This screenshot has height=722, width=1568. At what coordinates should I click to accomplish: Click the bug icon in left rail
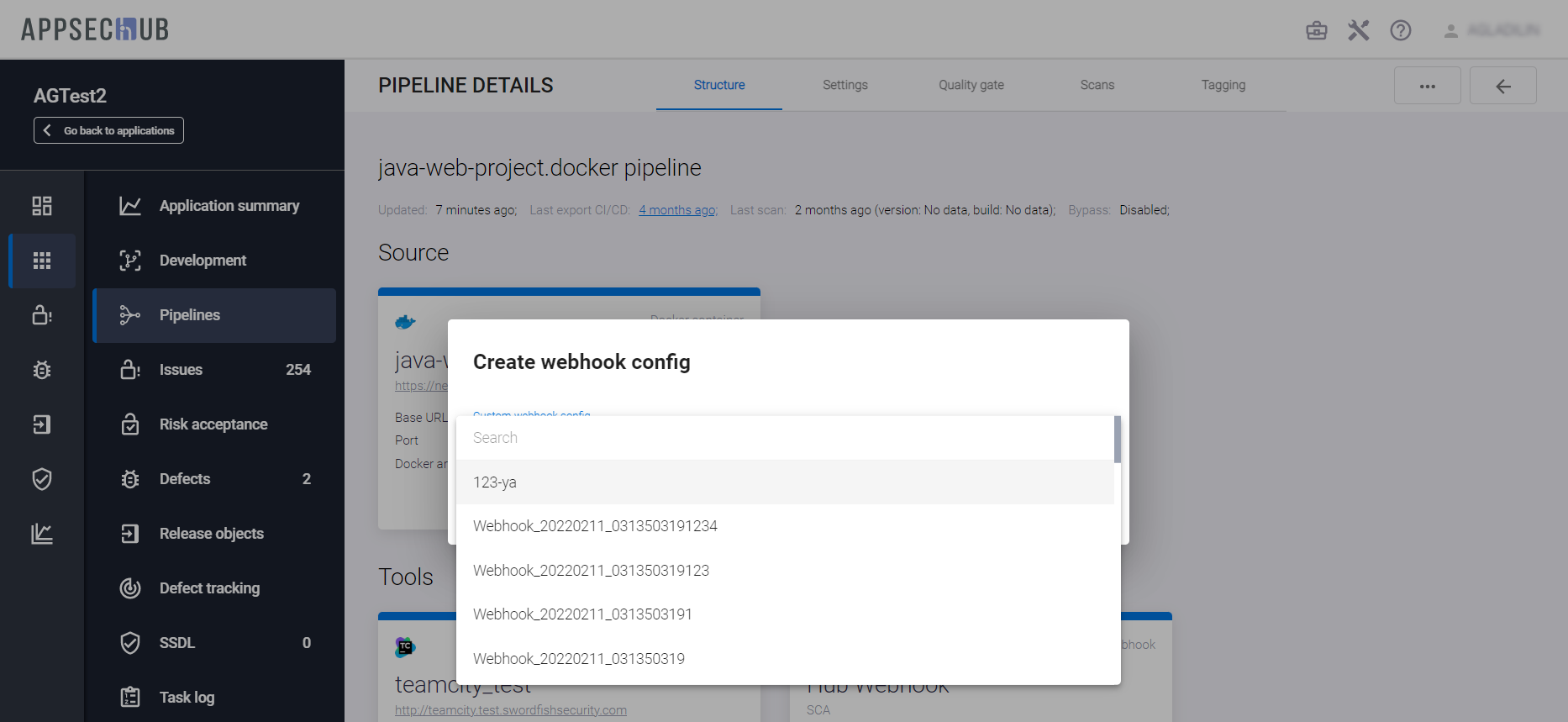(42, 370)
